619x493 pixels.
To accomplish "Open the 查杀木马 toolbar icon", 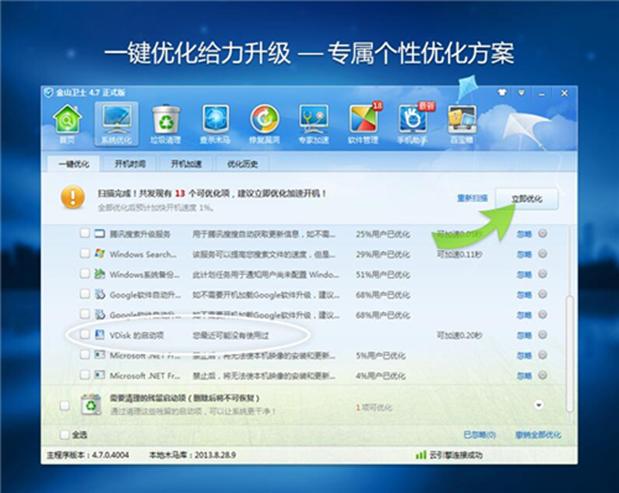I will [x=215, y=124].
